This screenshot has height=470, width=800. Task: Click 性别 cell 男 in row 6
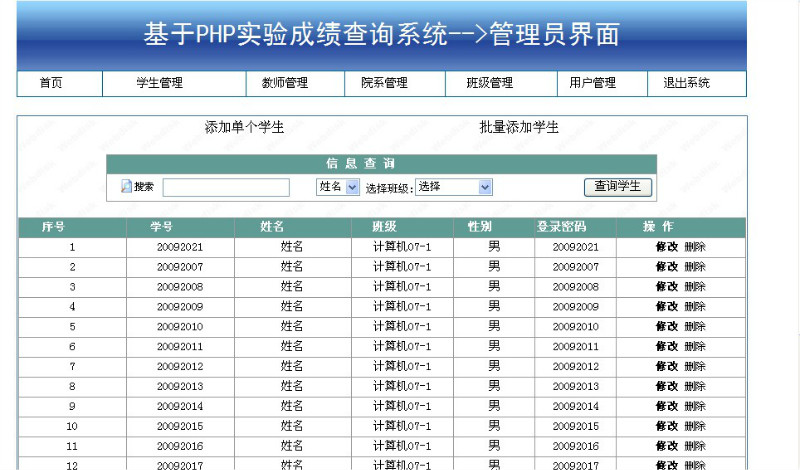click(x=494, y=346)
